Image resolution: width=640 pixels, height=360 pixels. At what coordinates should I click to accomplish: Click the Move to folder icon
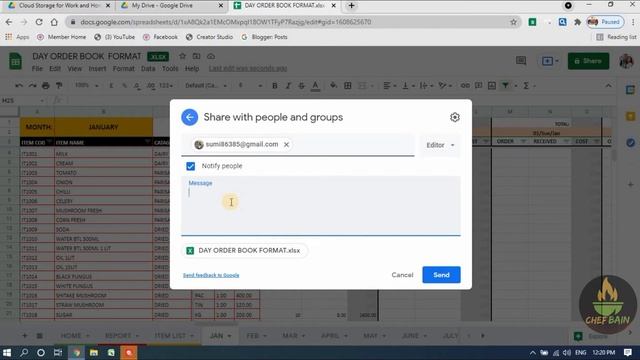[196, 56]
